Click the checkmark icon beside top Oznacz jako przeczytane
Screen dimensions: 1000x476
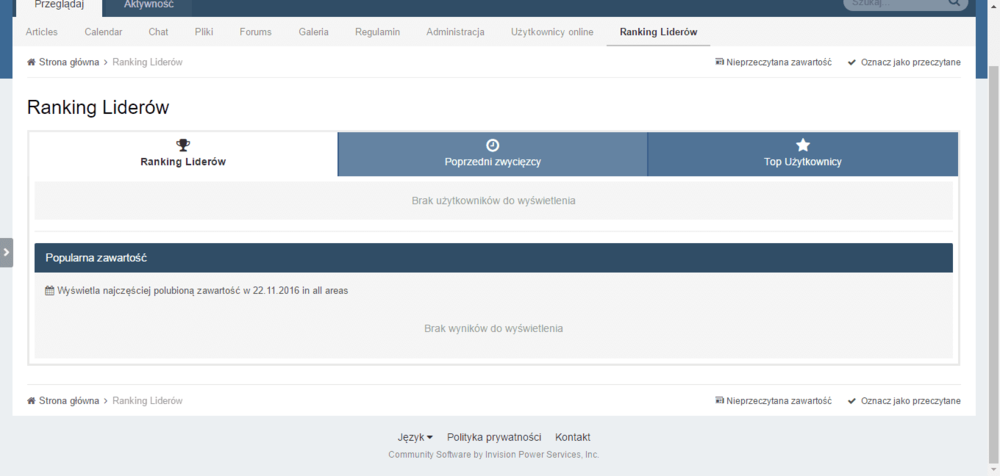[x=852, y=62]
